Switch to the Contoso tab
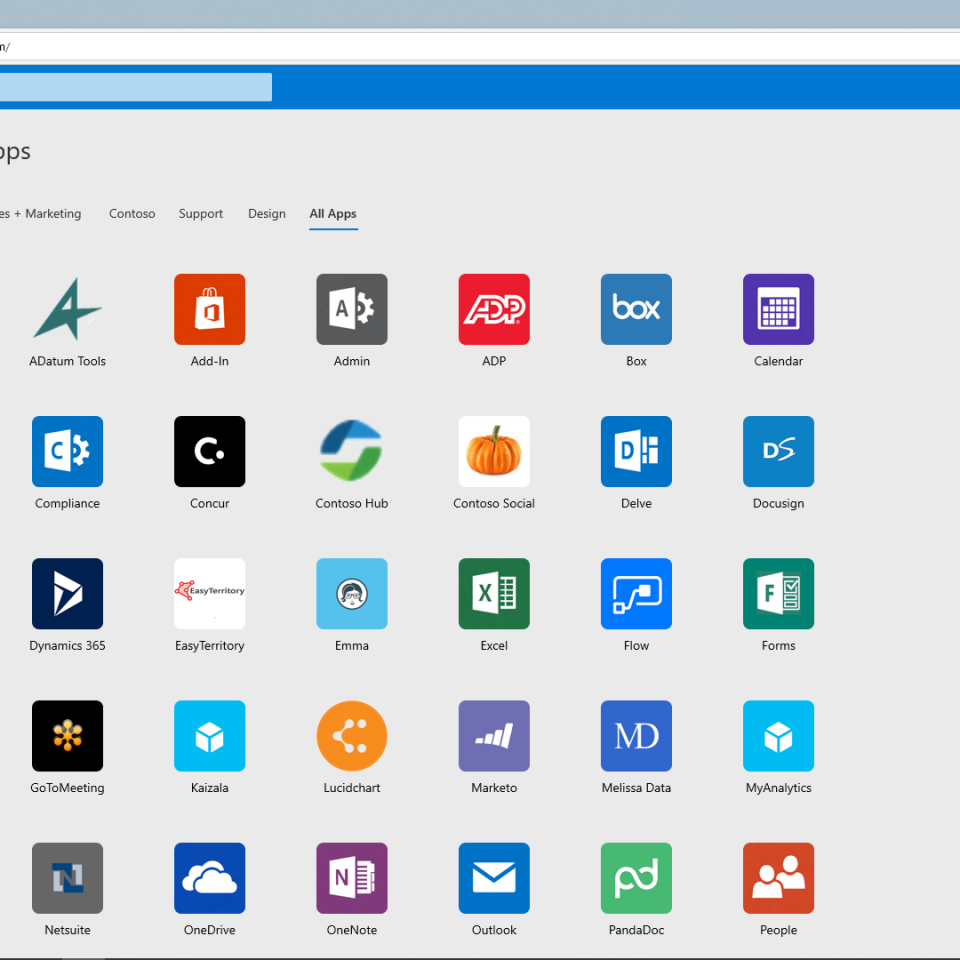This screenshot has width=960, height=960. pyautogui.click(x=132, y=214)
